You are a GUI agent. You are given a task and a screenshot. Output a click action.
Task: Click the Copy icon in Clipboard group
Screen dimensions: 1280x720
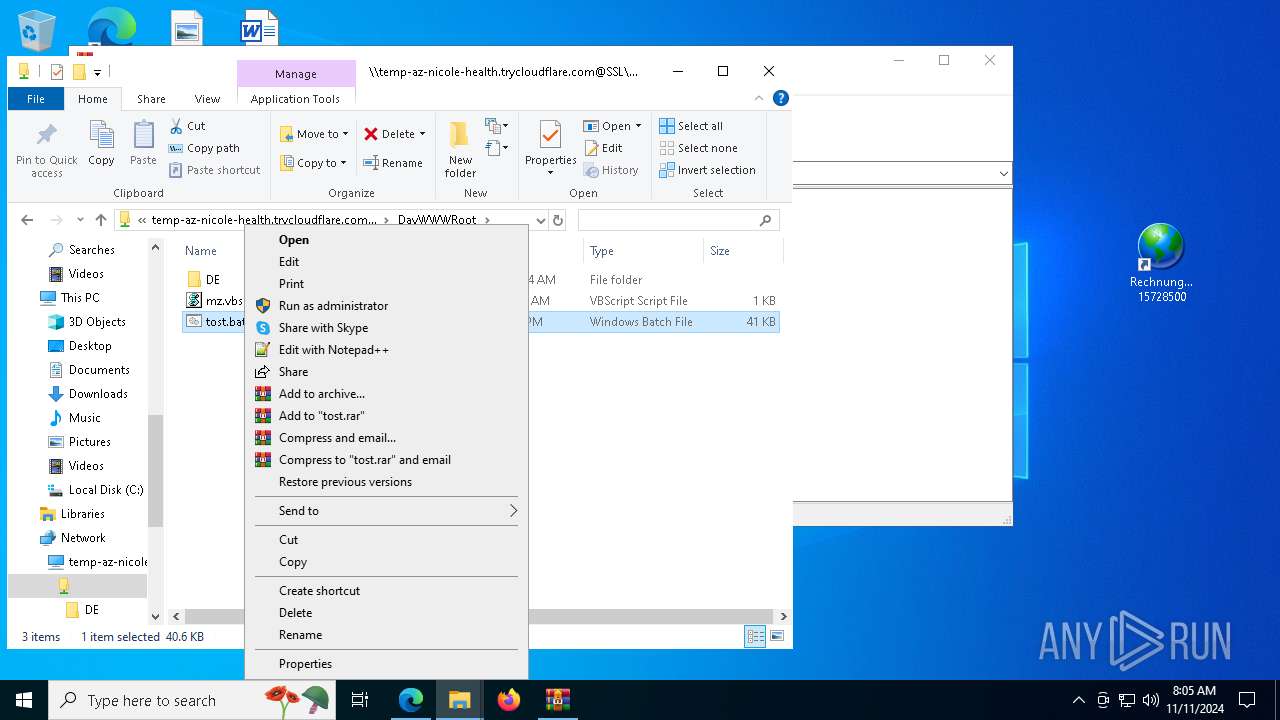(101, 143)
